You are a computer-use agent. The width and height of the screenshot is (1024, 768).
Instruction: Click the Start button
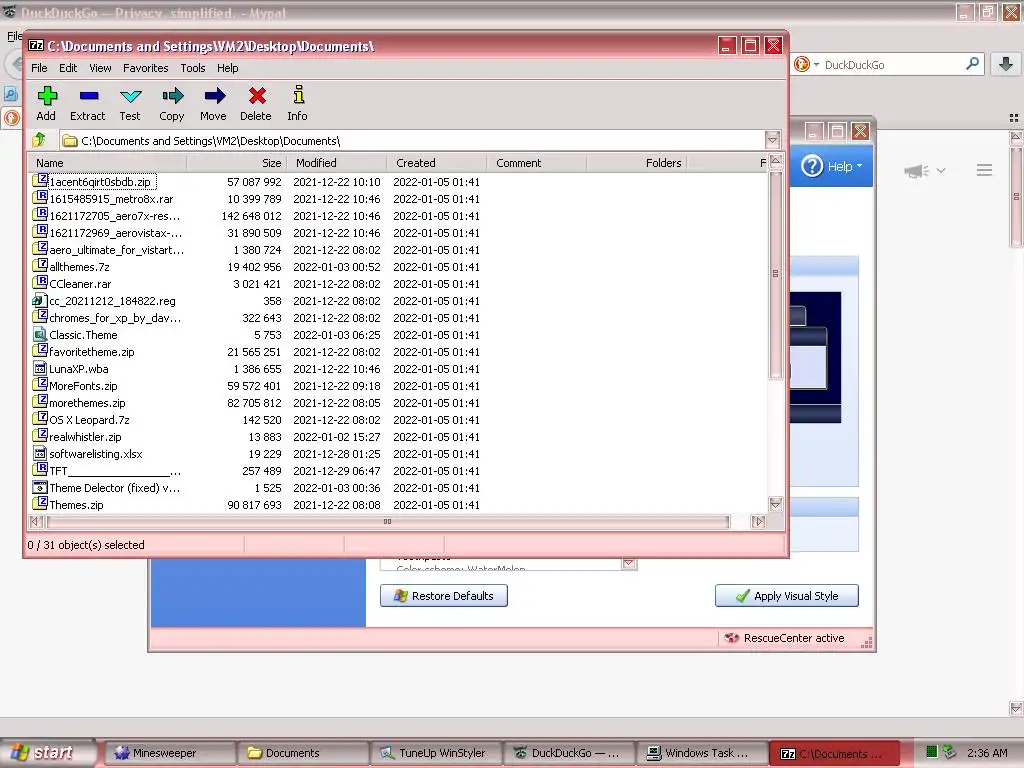coord(48,752)
